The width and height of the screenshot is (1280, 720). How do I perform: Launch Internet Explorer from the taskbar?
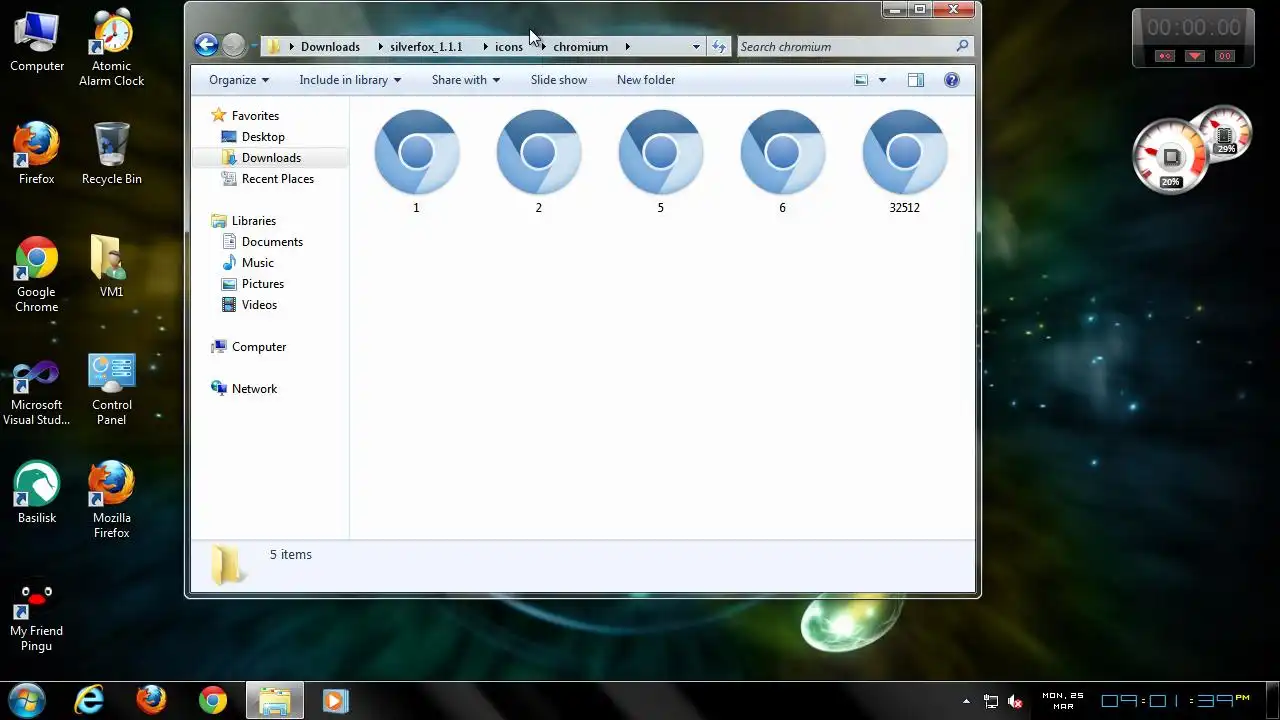pyautogui.click(x=89, y=701)
